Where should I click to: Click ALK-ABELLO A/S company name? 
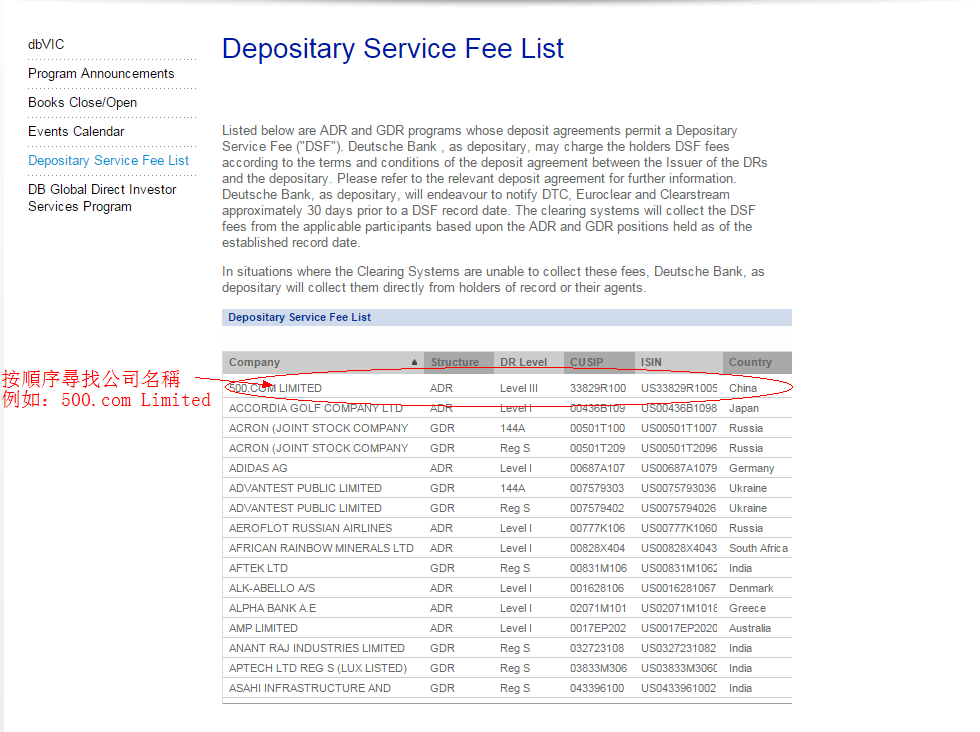click(x=272, y=588)
